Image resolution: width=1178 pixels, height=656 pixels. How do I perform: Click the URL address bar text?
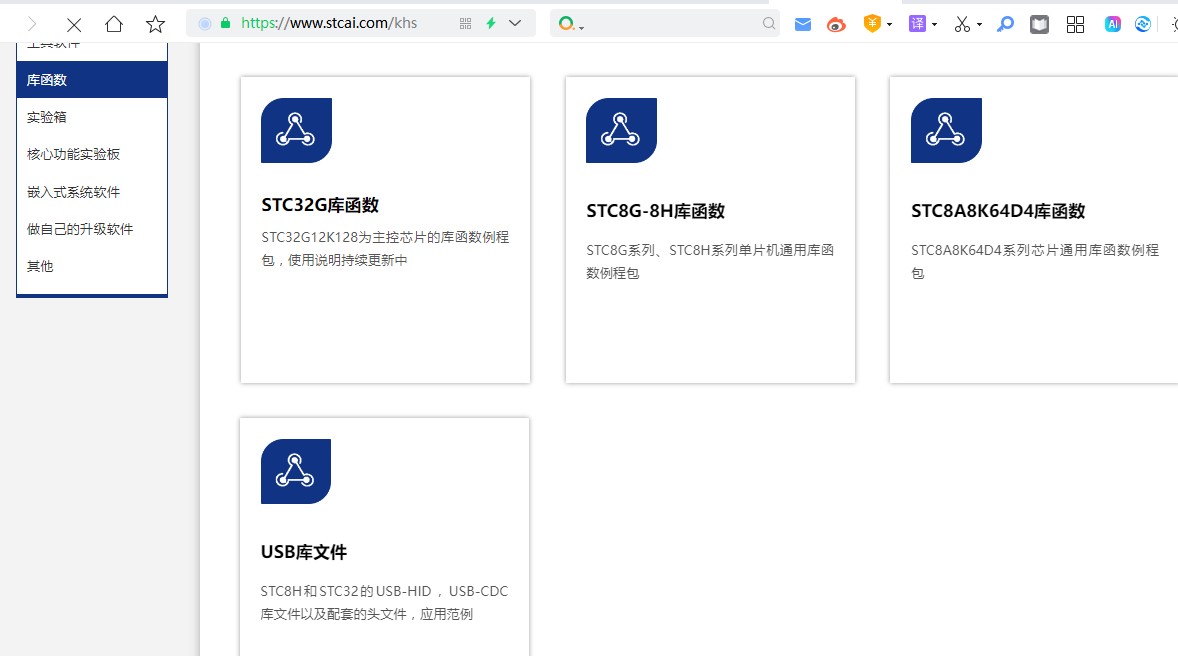(329, 23)
